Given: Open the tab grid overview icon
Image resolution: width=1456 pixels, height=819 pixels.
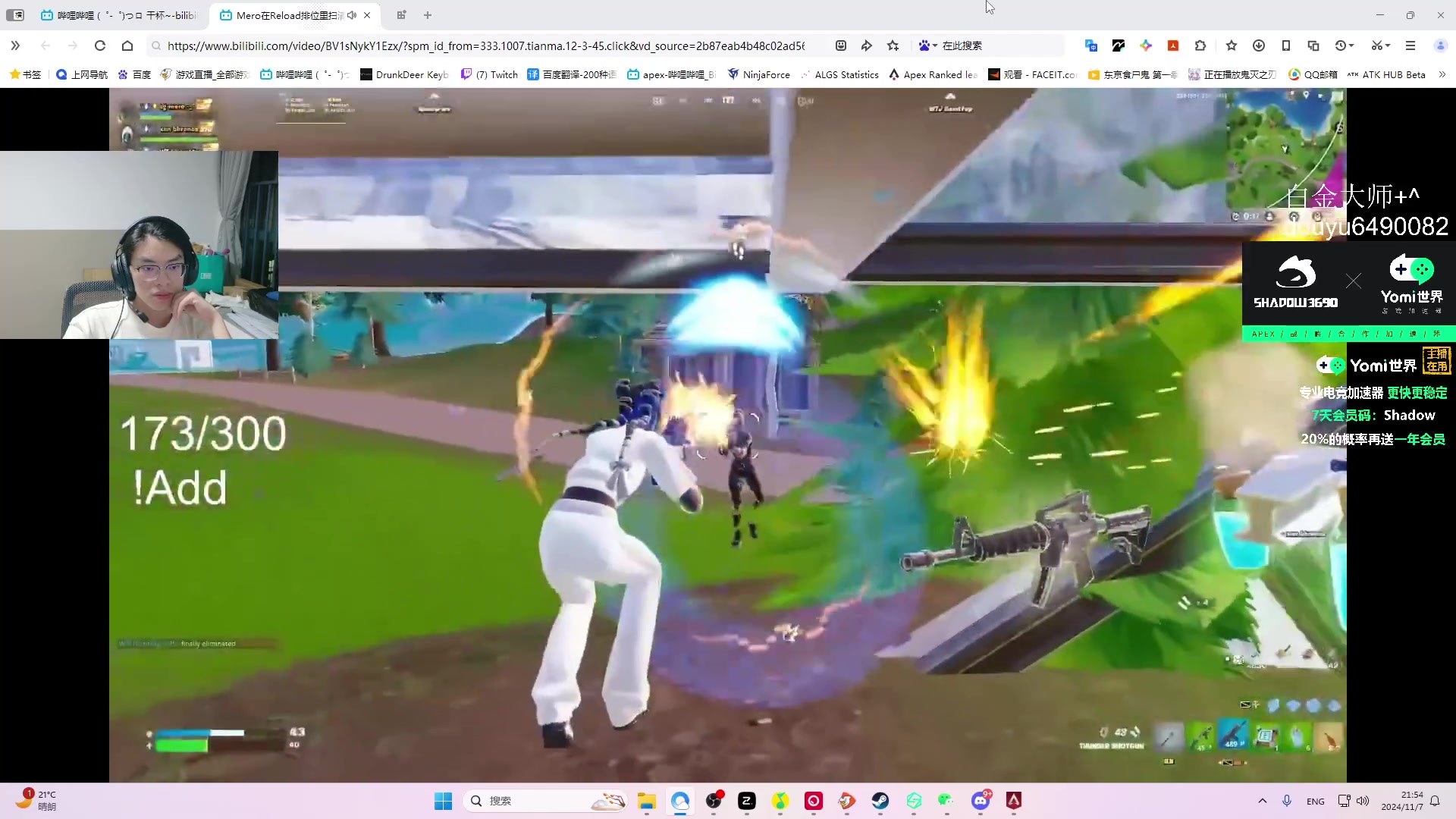Looking at the screenshot, I should pyautogui.click(x=401, y=15).
